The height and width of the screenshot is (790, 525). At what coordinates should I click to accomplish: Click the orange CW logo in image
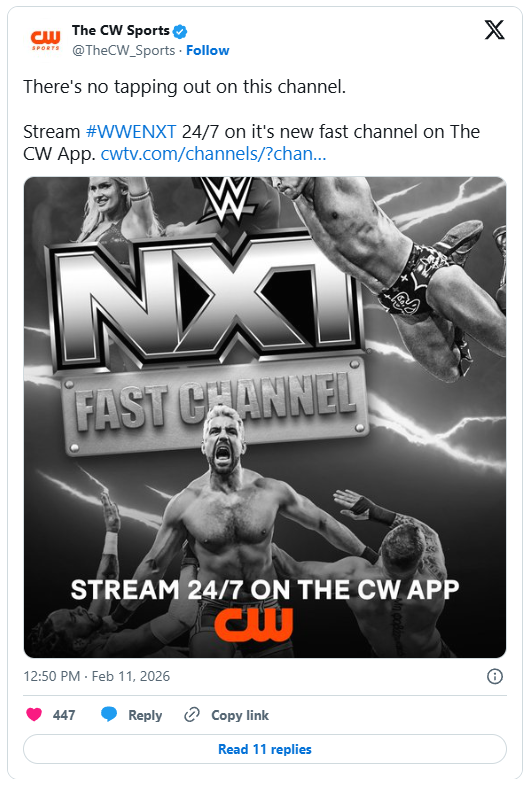tap(253, 624)
